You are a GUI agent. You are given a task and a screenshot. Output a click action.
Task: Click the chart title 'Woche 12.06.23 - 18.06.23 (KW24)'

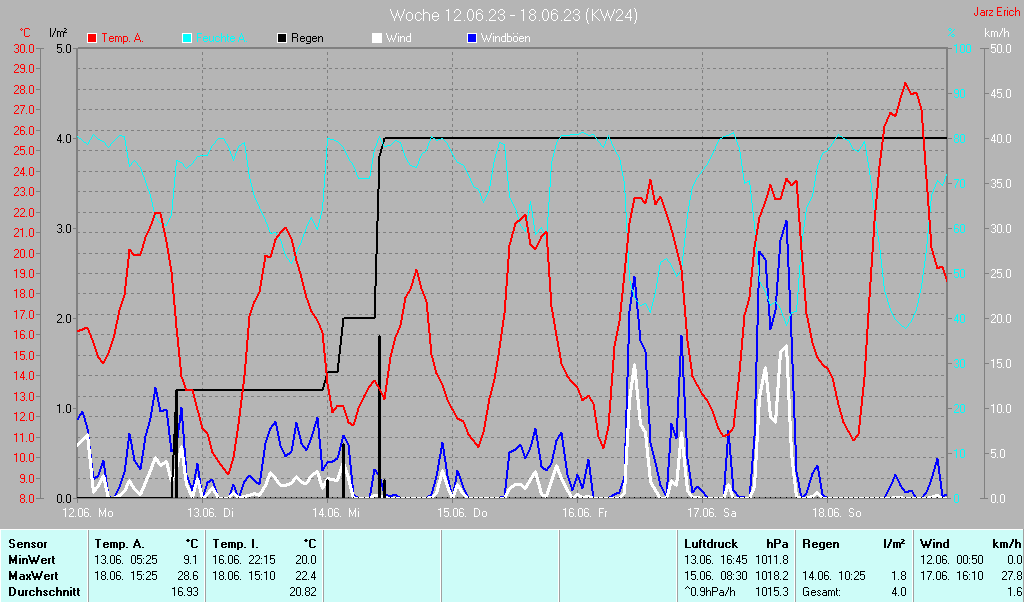(x=513, y=15)
